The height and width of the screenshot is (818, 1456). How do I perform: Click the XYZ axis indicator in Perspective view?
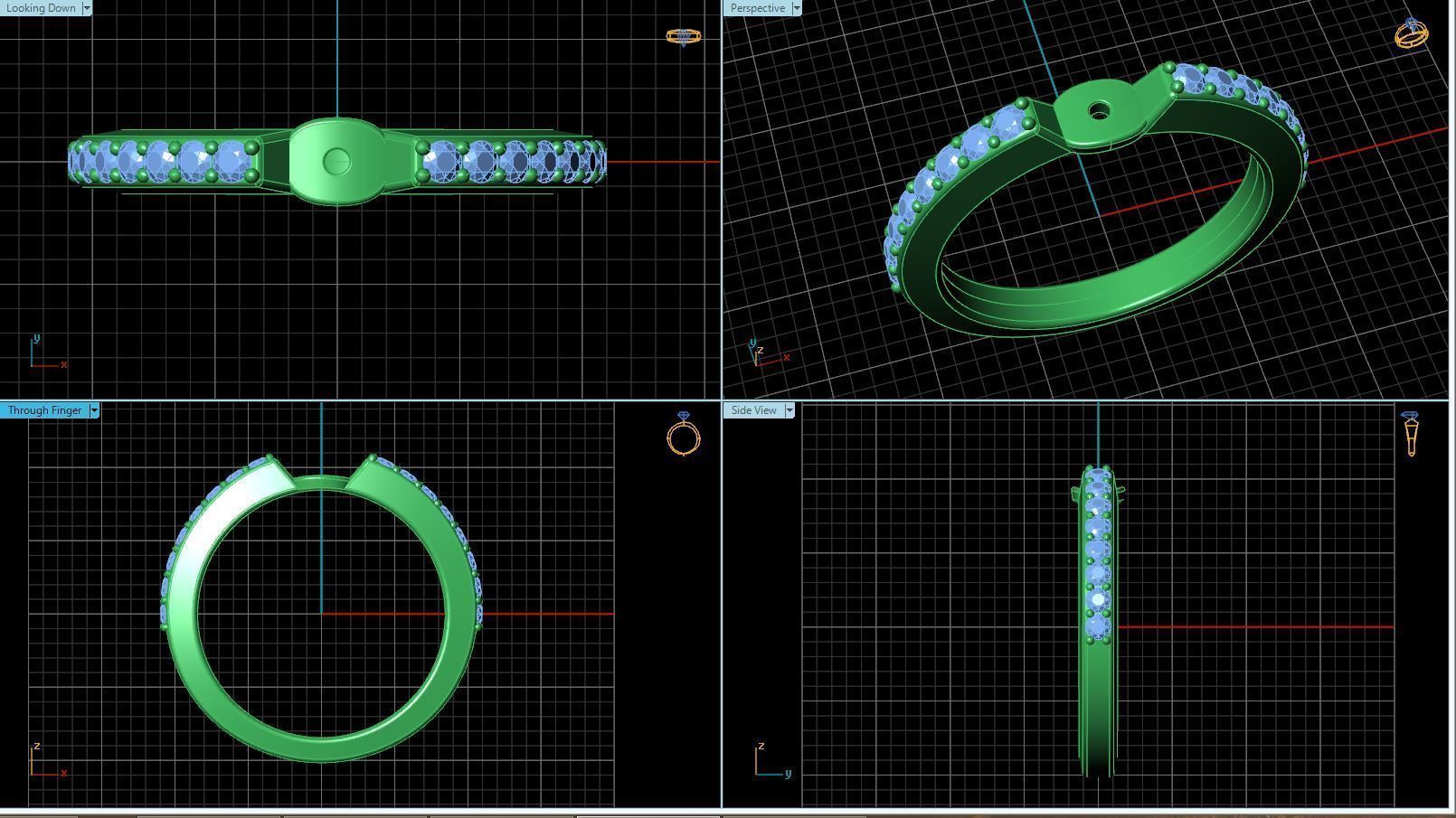769,353
